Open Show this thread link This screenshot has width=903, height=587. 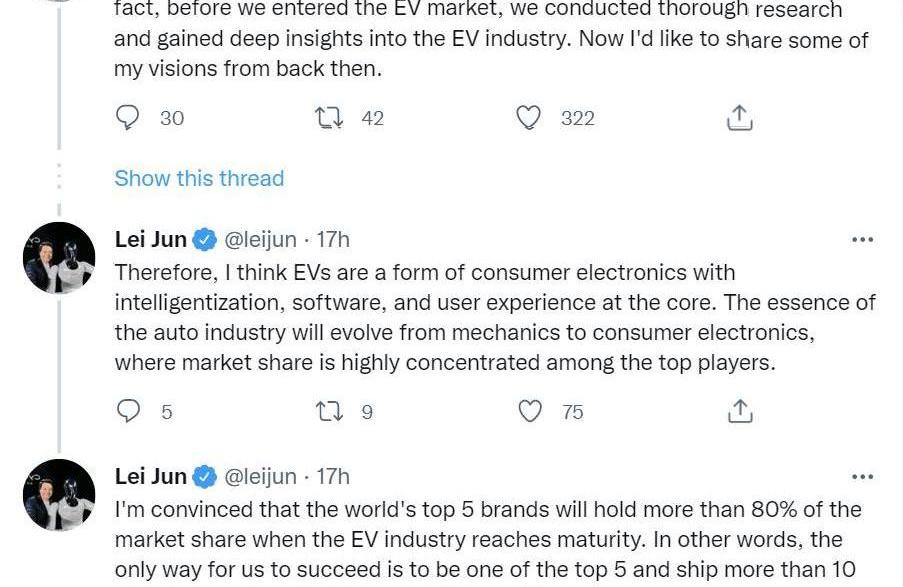pos(199,178)
